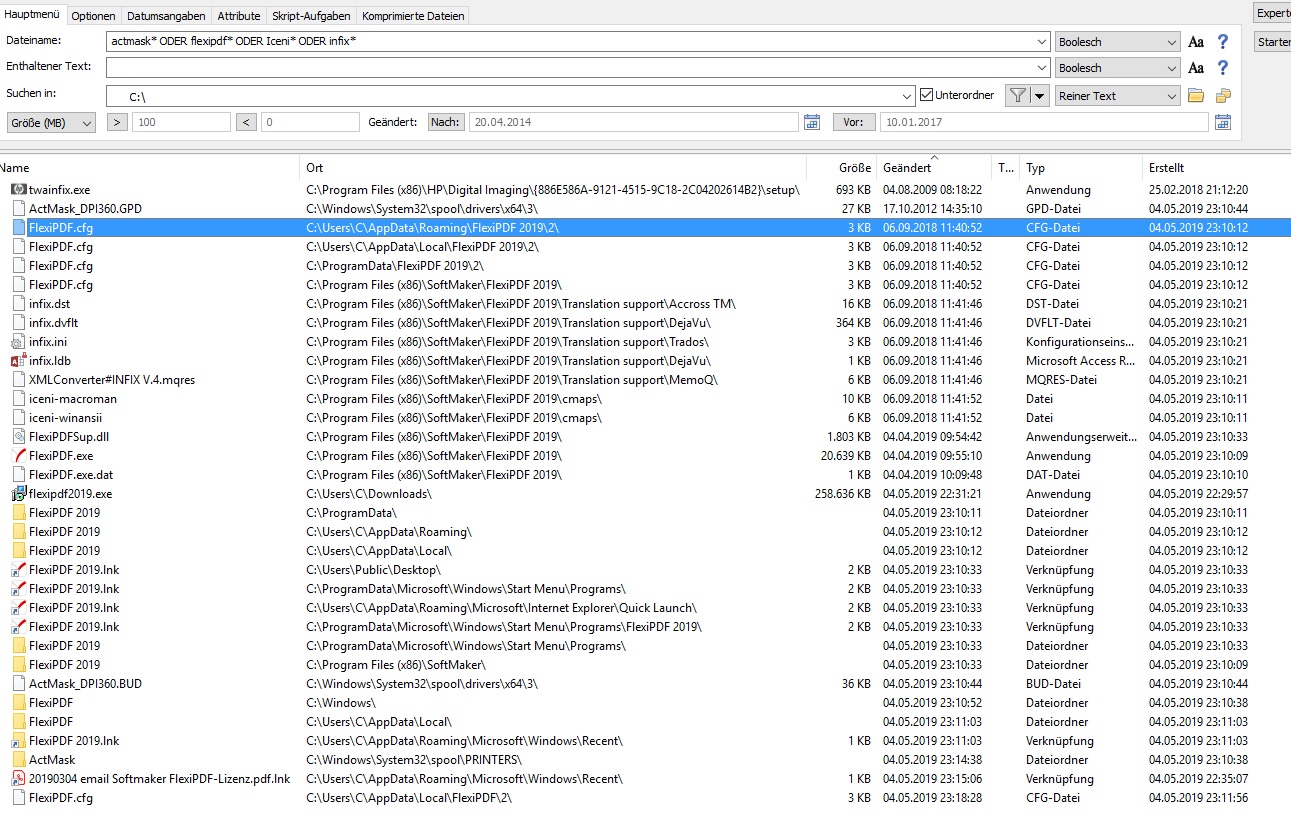Image resolution: width=1291 pixels, height=824 pixels.
Task: Open the multiple folders chooser icon
Action: (1222, 96)
